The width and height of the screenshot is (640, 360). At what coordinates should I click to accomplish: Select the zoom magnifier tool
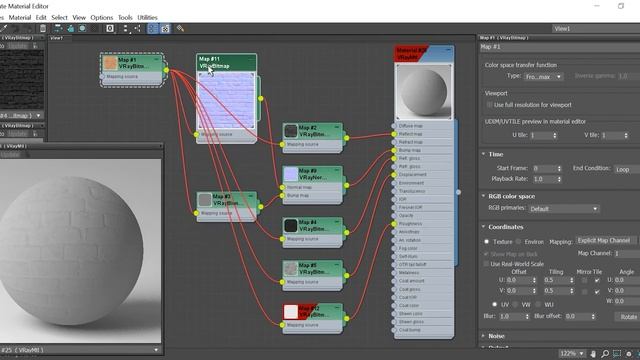point(605,353)
